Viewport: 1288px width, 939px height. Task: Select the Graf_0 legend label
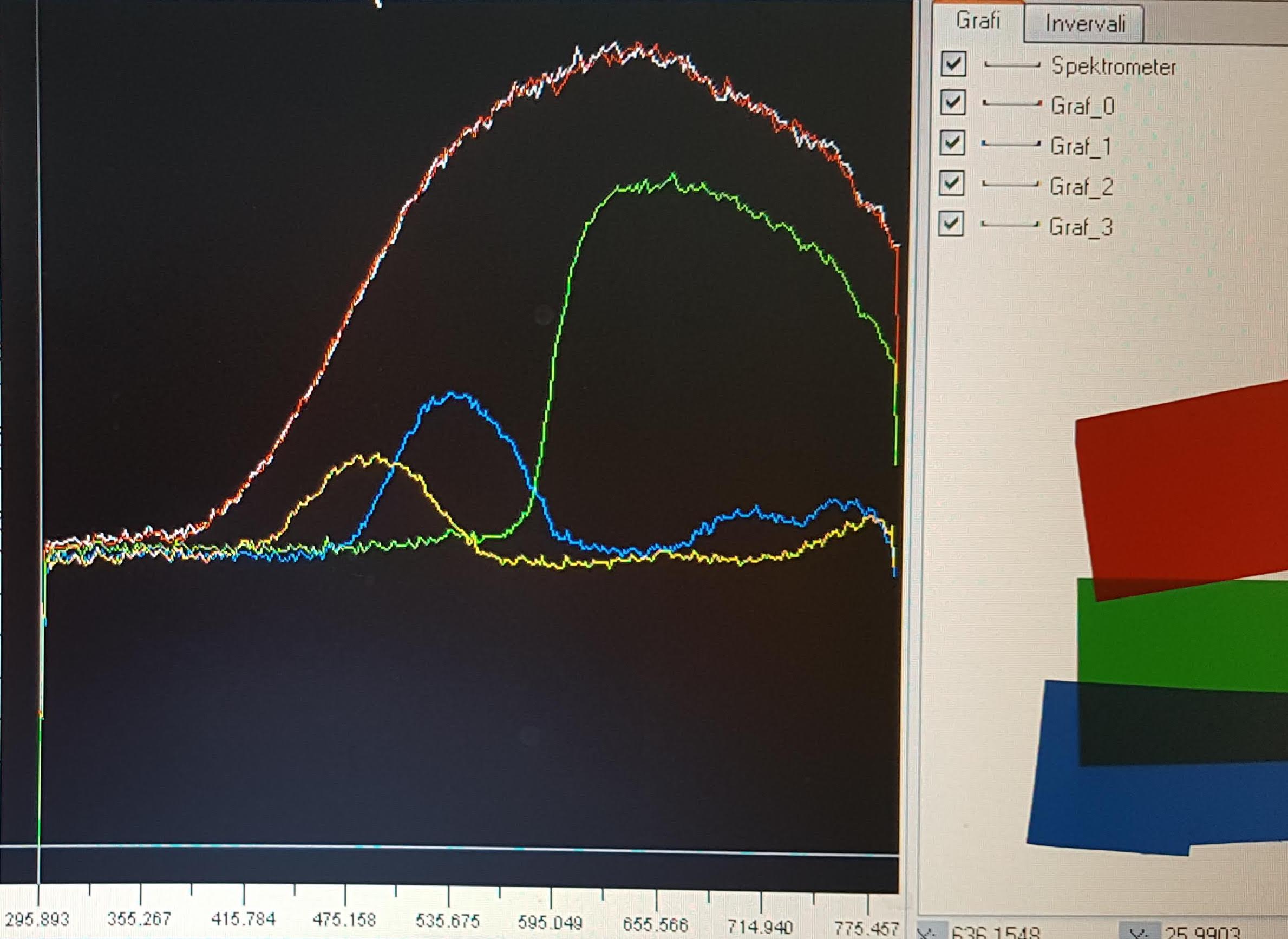click(1082, 106)
